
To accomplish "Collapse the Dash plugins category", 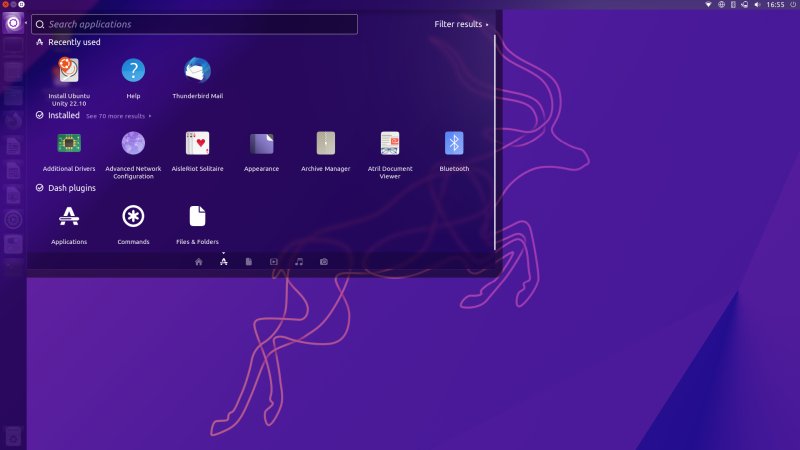I will point(66,188).
